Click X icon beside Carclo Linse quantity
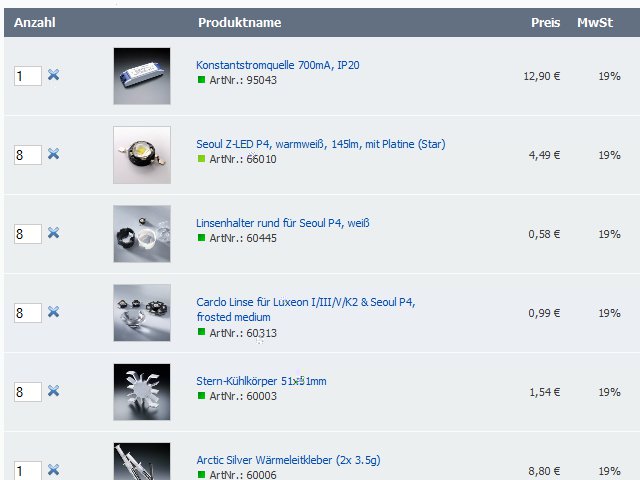The image size is (640, 480). (53, 312)
